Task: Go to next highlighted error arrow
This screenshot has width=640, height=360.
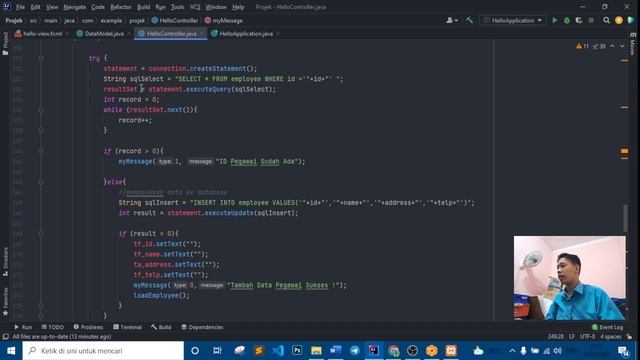Action: click(x=622, y=46)
